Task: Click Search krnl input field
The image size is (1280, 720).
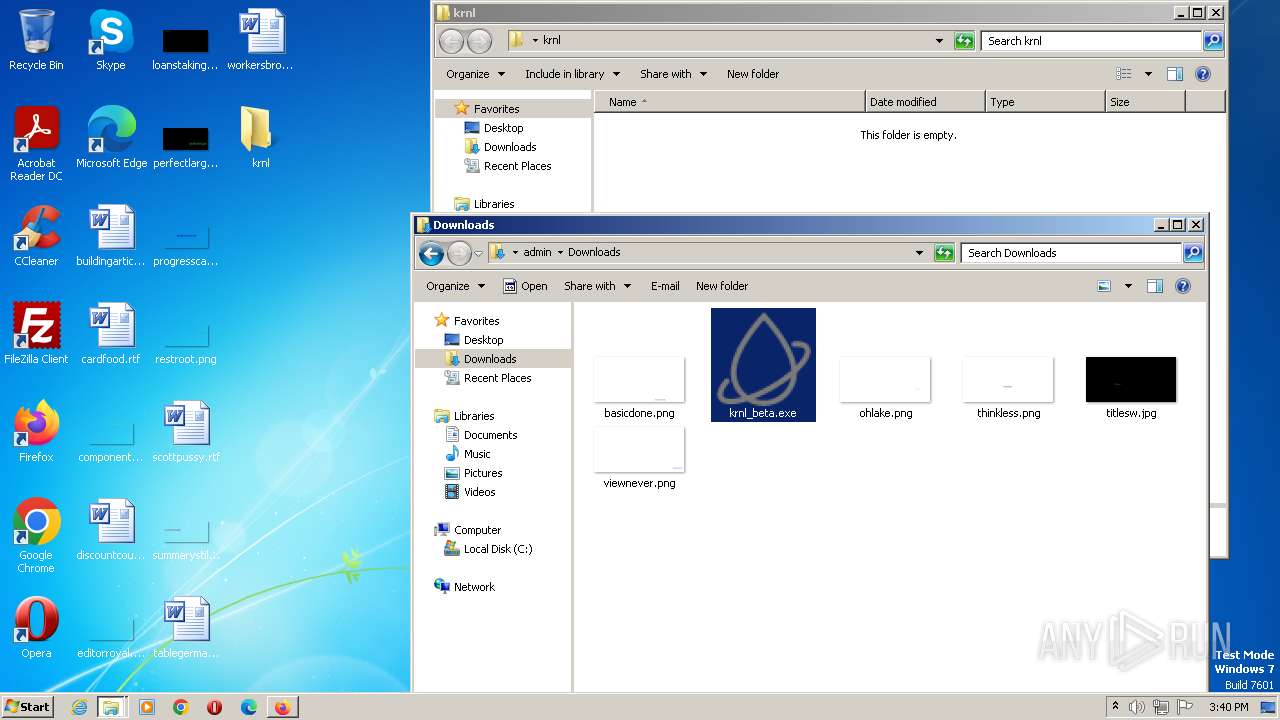Action: click(1091, 41)
